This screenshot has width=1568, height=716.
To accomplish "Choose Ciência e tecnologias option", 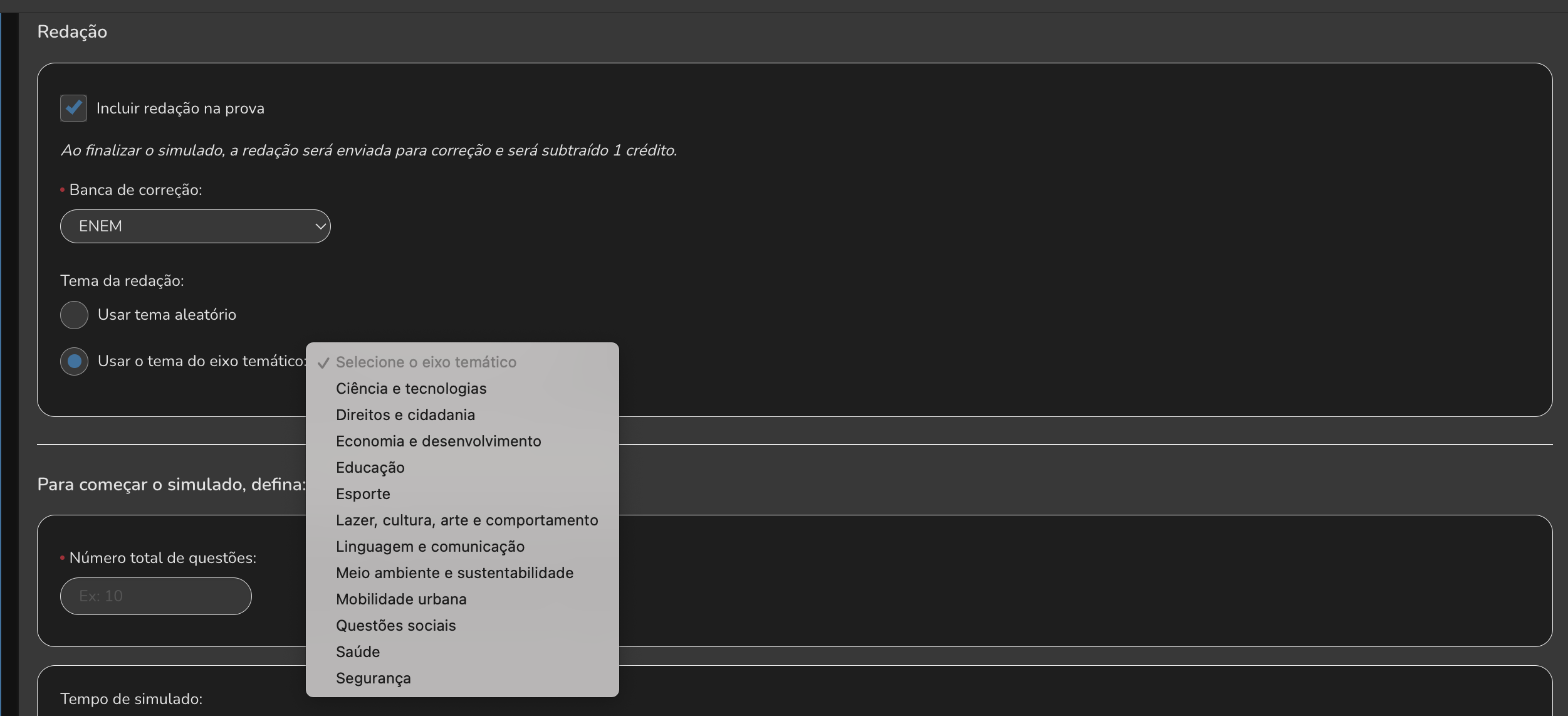I will (x=462, y=389).
